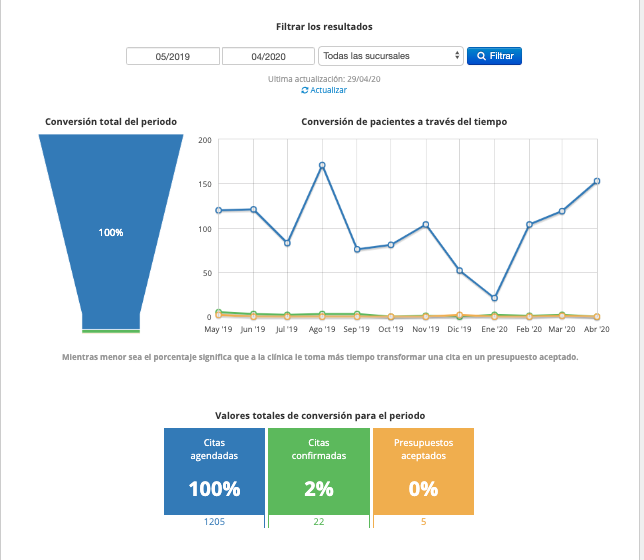Image resolution: width=644 pixels, height=560 pixels.
Task: Select the Ago '19 peak data point
Action: tap(322, 165)
